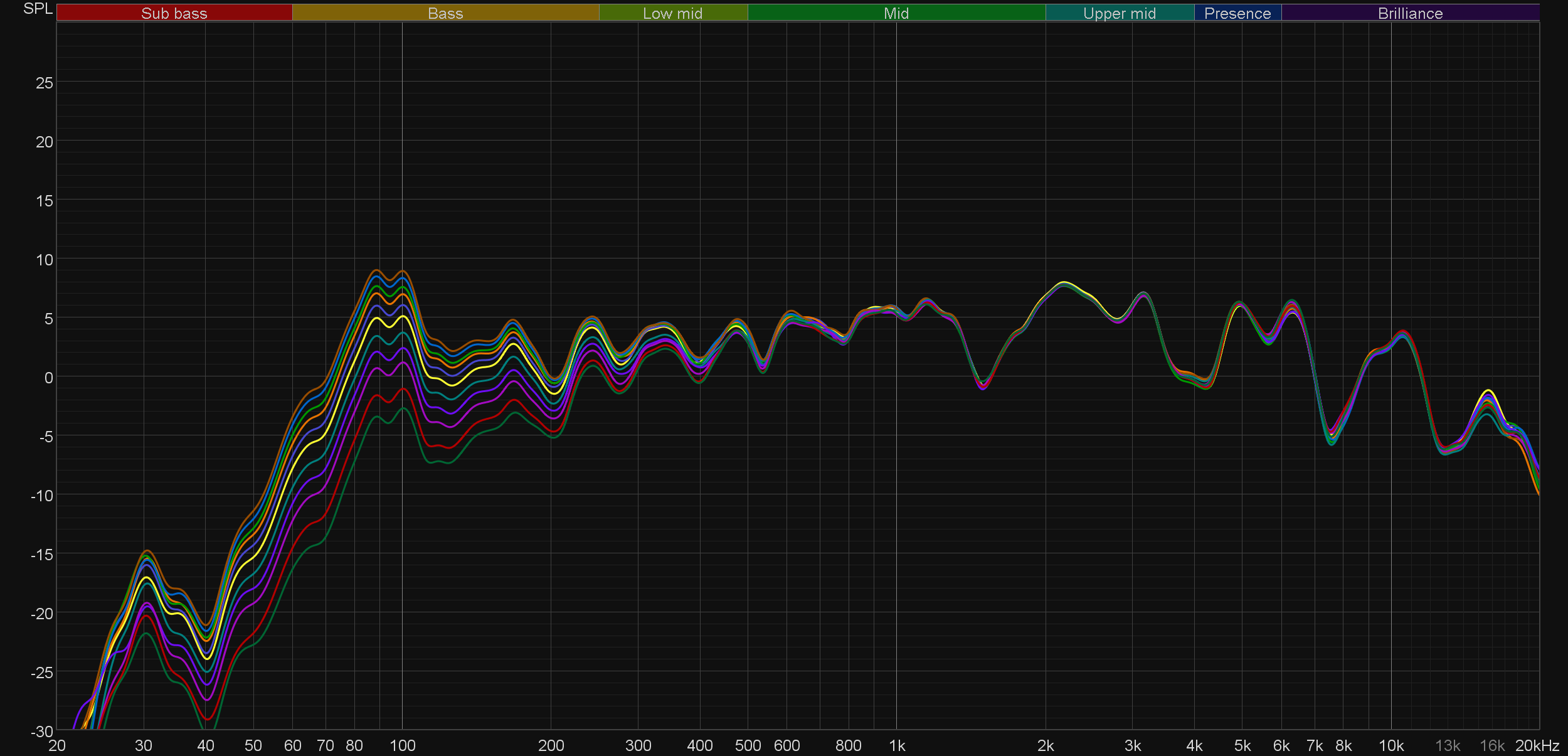The width and height of the screenshot is (1568, 756).
Task: Click the 100 Hz axis label
Action: [402, 746]
